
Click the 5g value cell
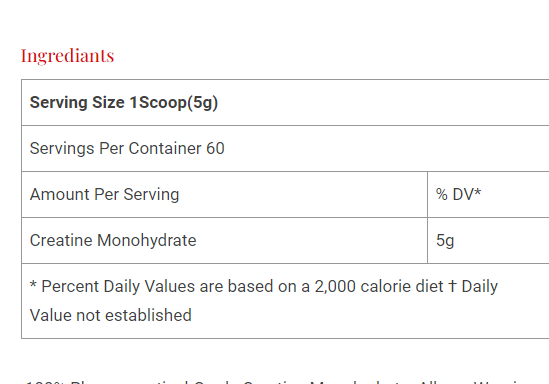pyautogui.click(x=488, y=240)
